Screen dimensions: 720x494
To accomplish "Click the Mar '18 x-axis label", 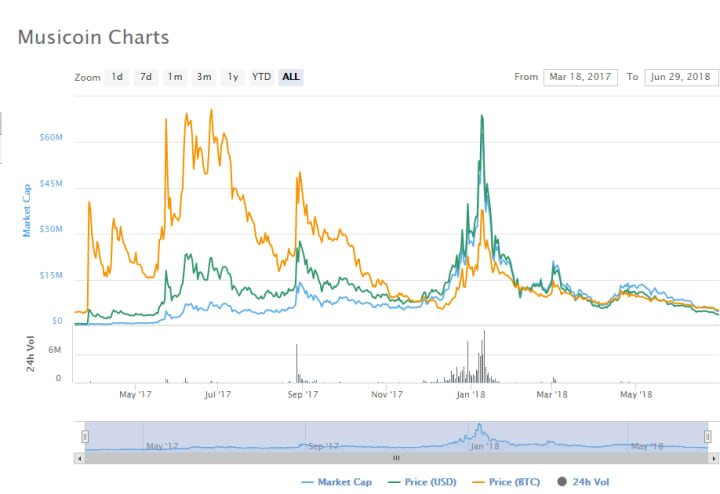I will (552, 394).
